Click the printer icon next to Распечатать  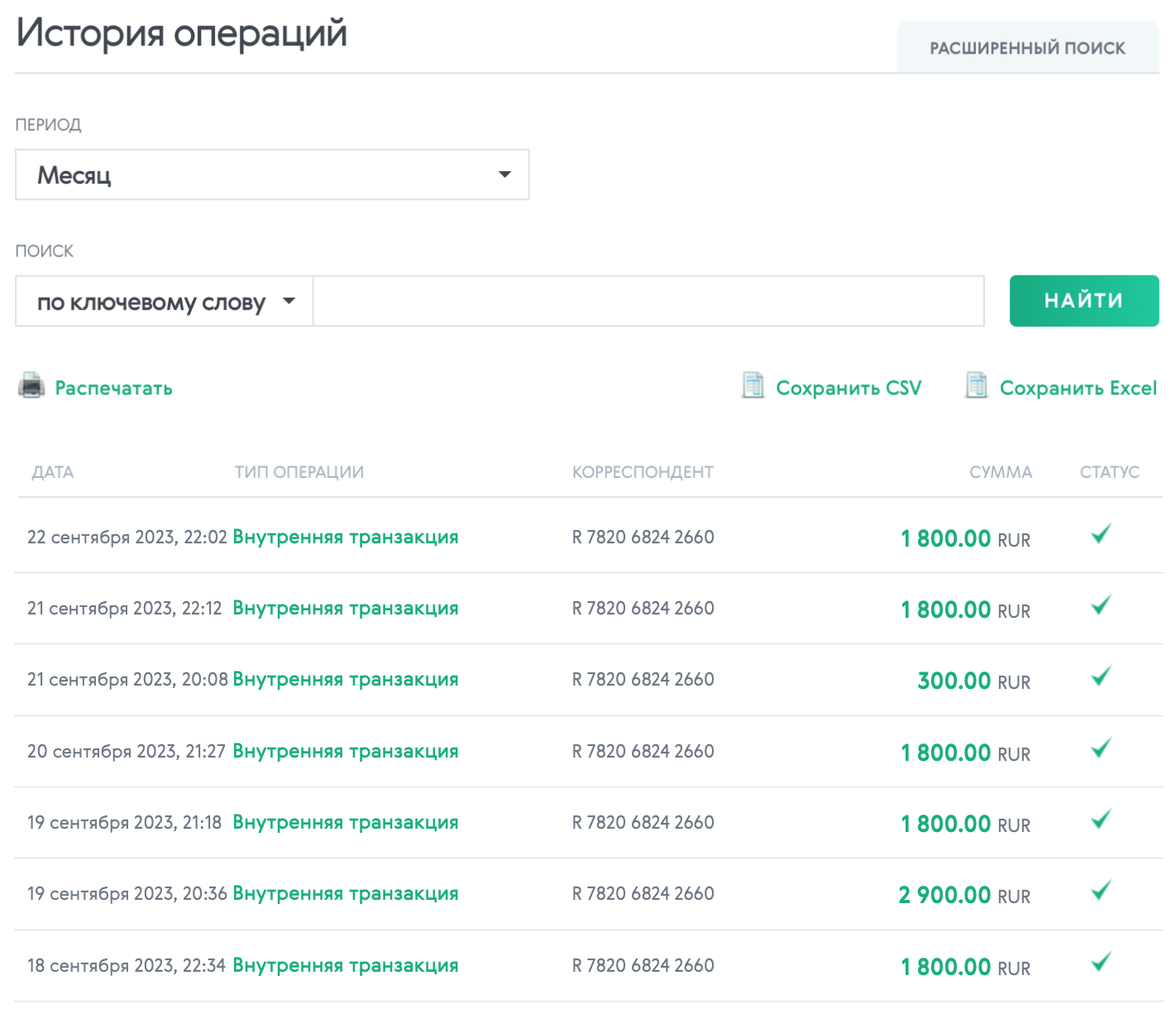tap(31, 386)
